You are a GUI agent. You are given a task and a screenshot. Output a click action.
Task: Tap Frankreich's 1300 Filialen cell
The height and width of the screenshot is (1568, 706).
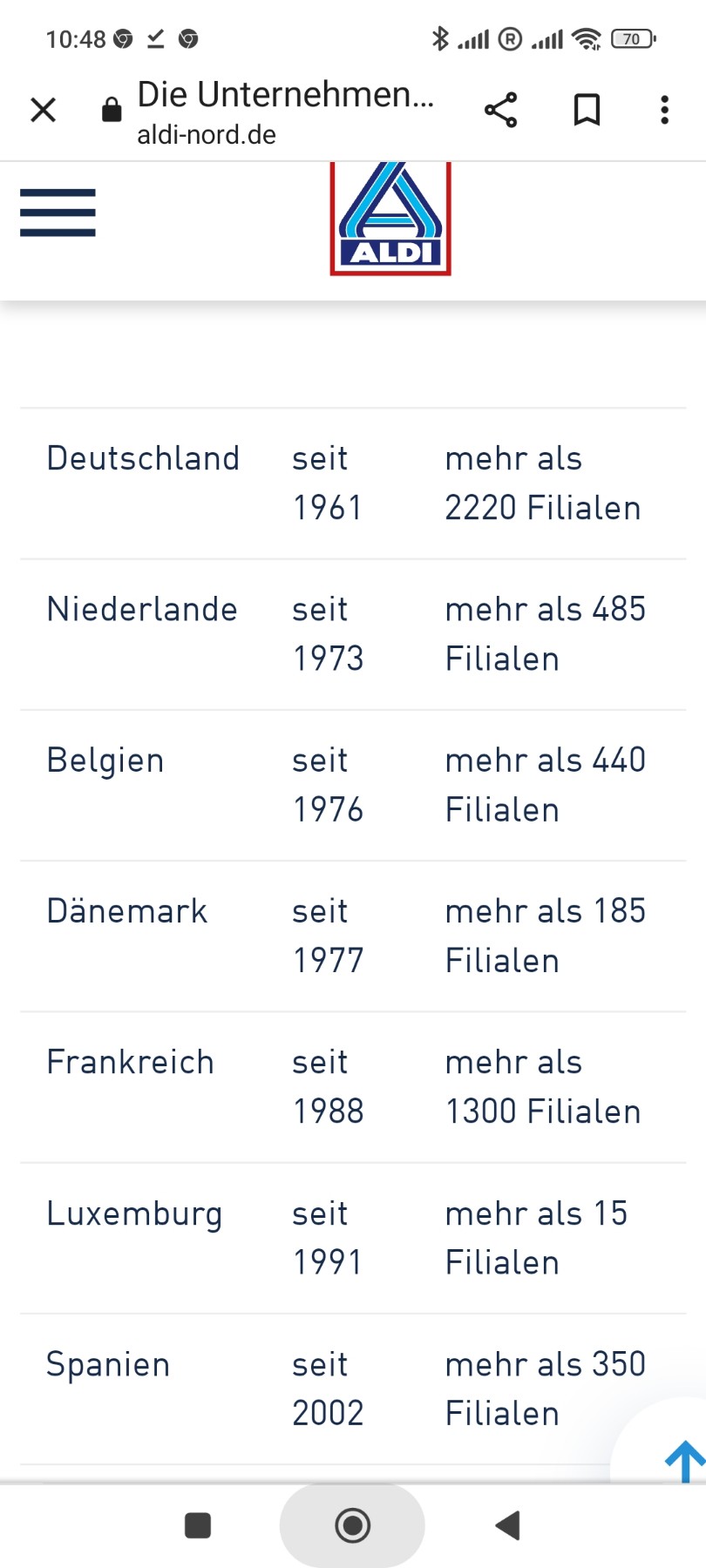point(542,1087)
